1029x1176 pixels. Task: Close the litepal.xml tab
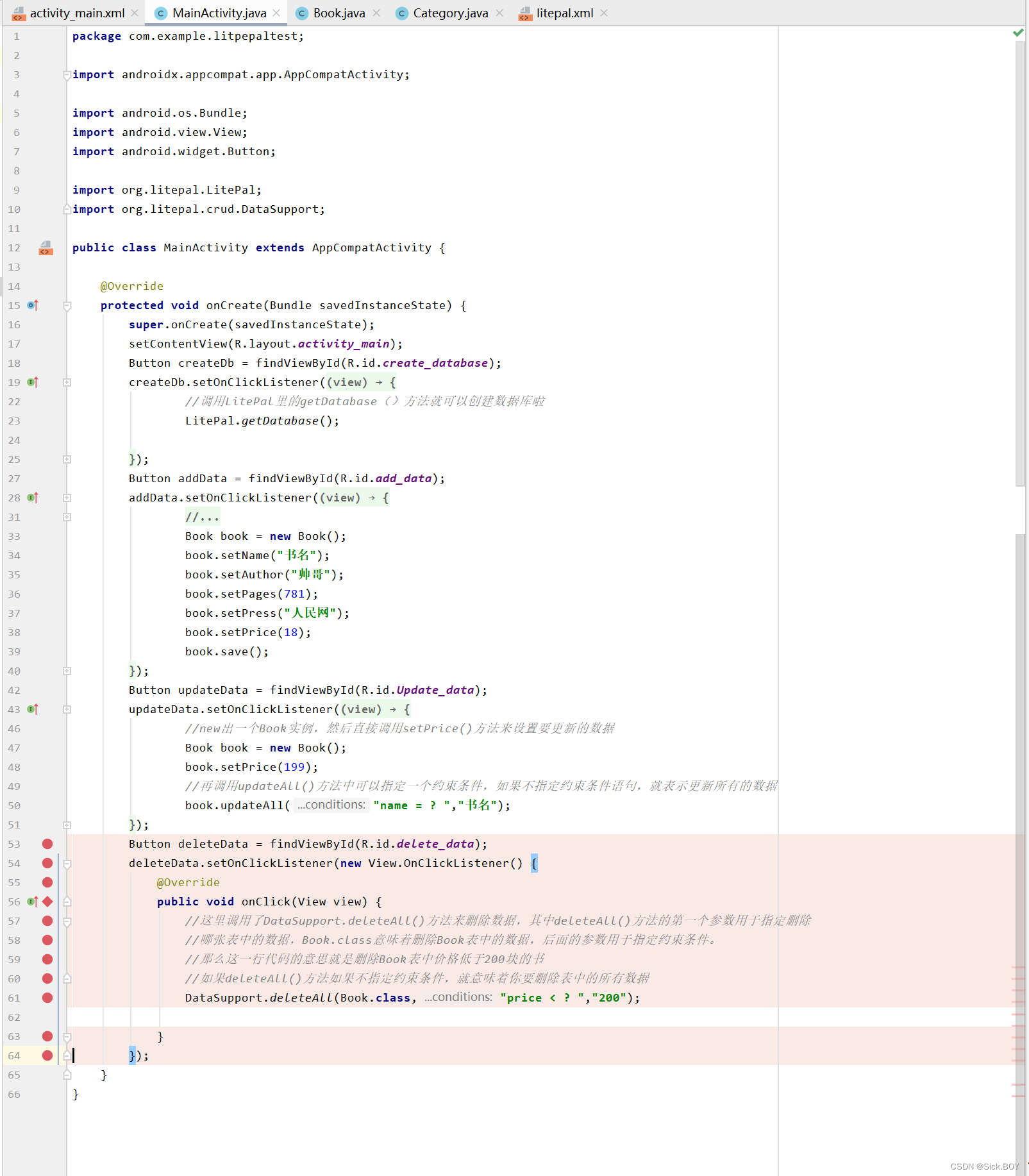point(604,13)
